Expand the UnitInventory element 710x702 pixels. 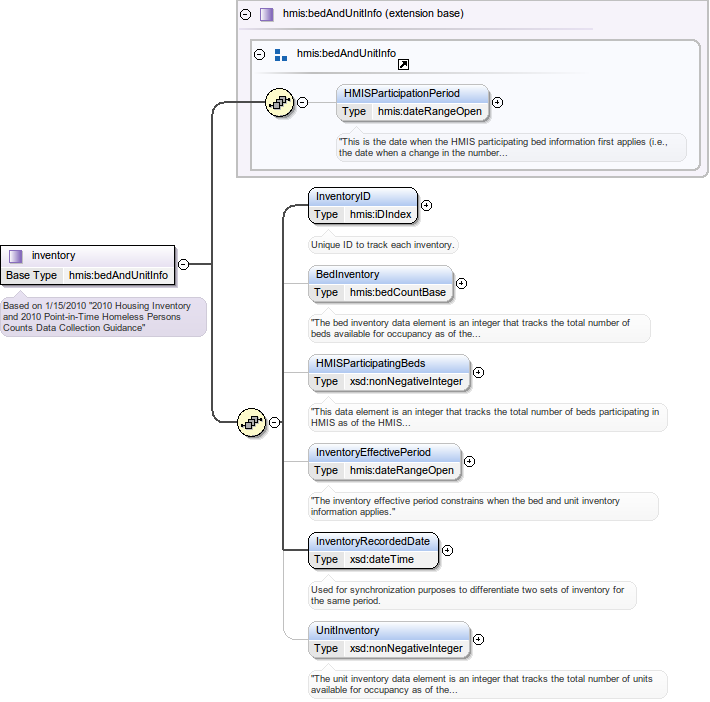[478, 639]
